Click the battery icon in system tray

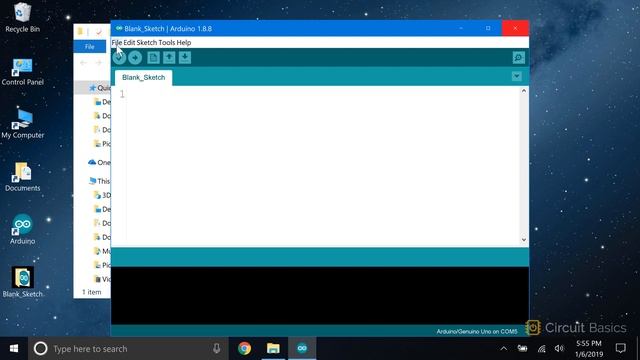[x=522, y=349]
